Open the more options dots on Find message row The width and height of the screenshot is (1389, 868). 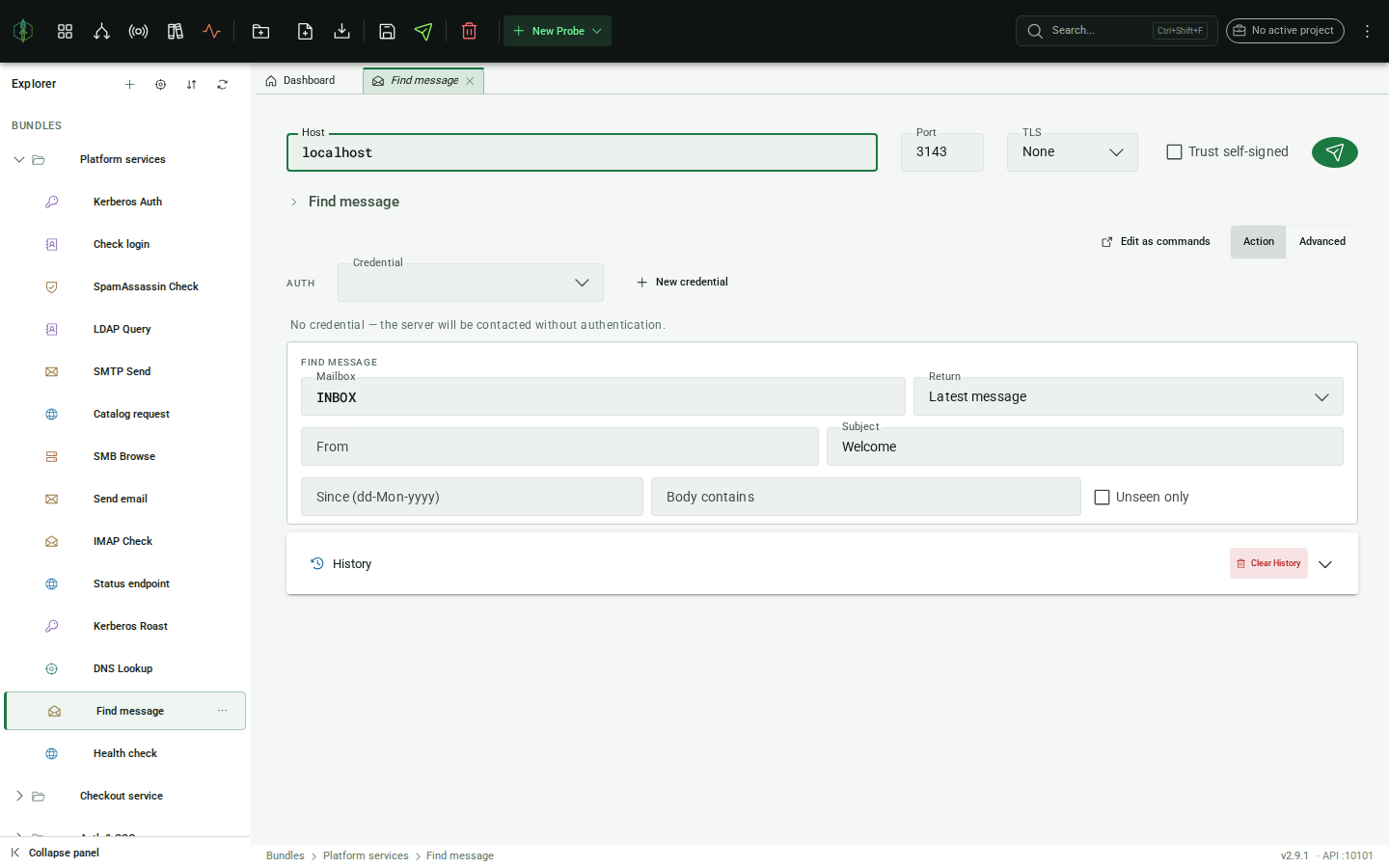pyautogui.click(x=223, y=711)
